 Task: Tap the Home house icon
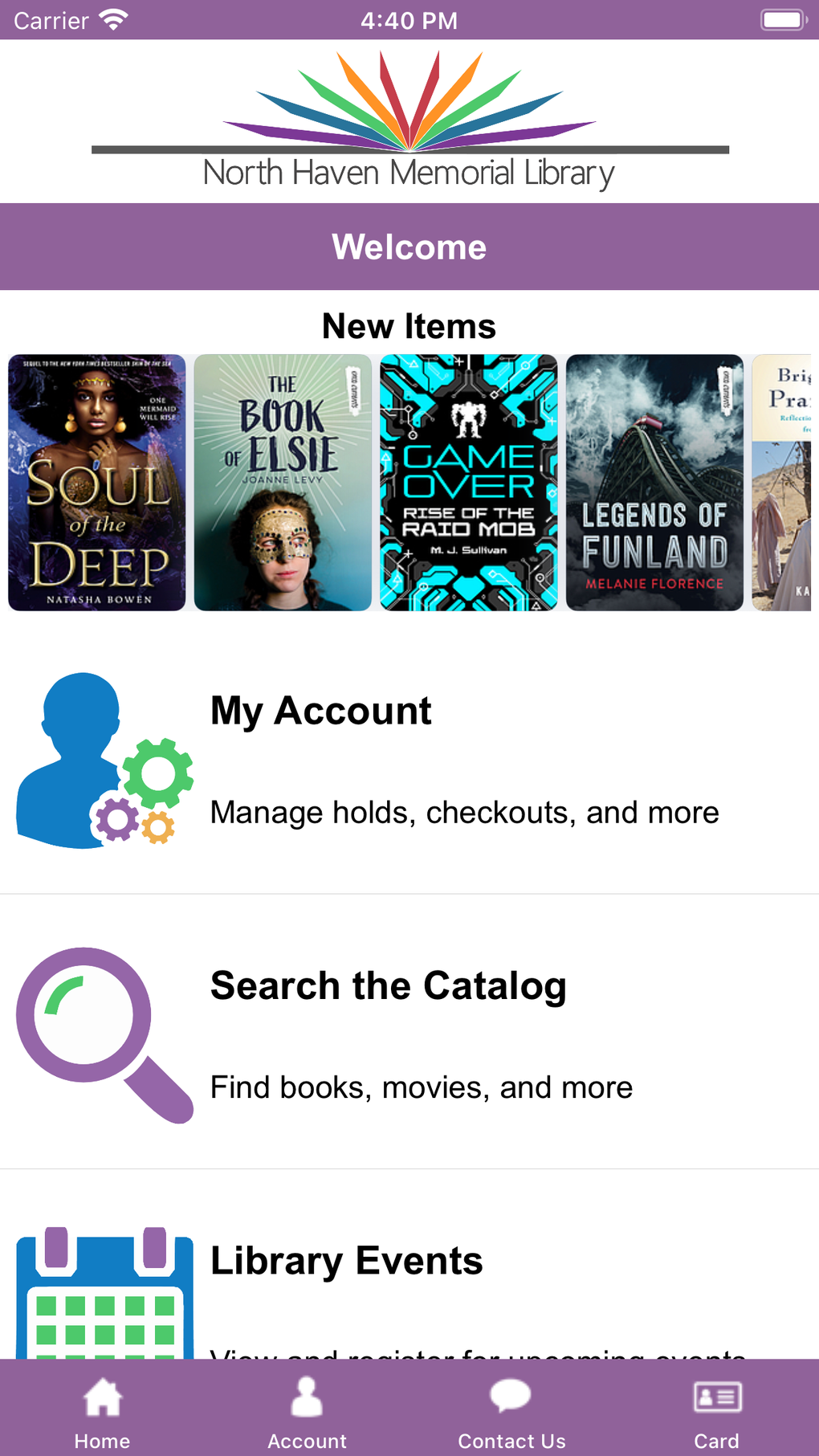[x=103, y=1397]
